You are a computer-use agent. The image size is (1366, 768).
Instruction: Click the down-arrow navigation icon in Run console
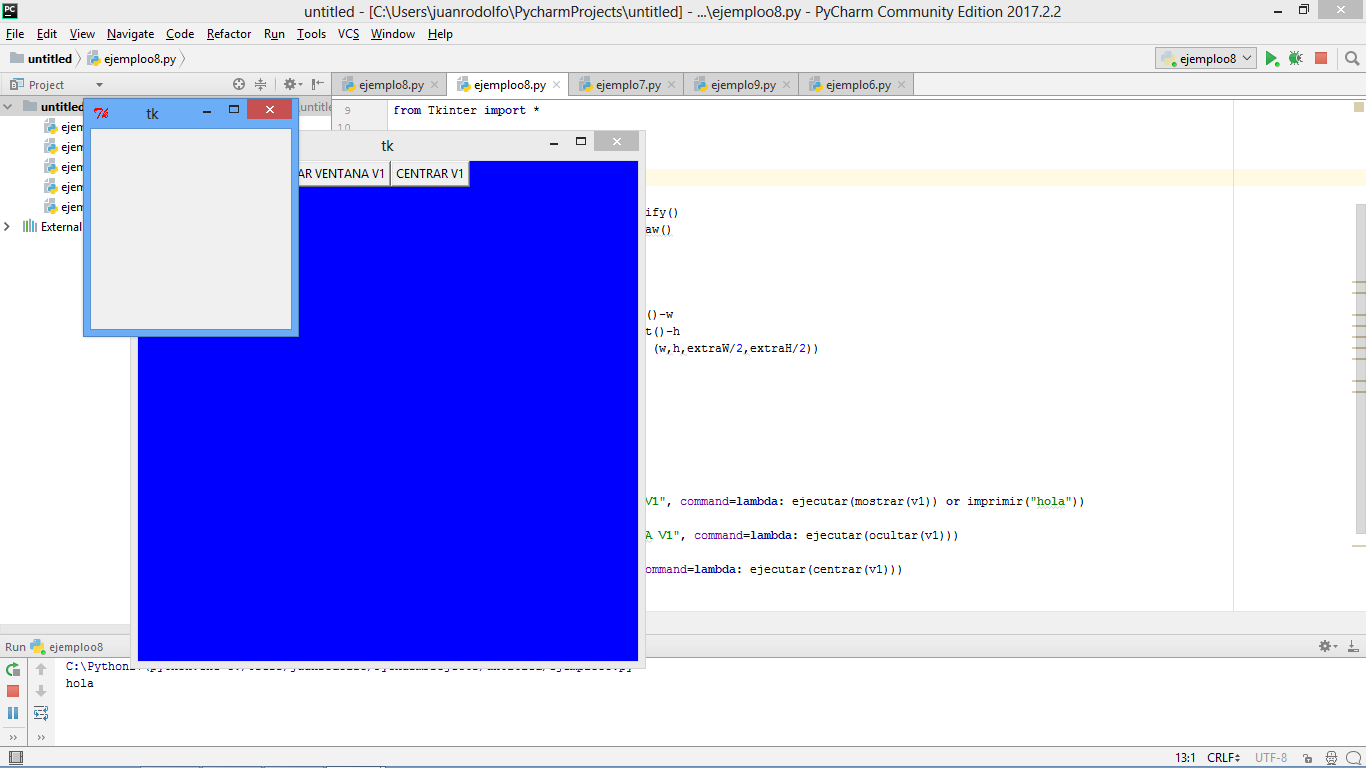39,690
